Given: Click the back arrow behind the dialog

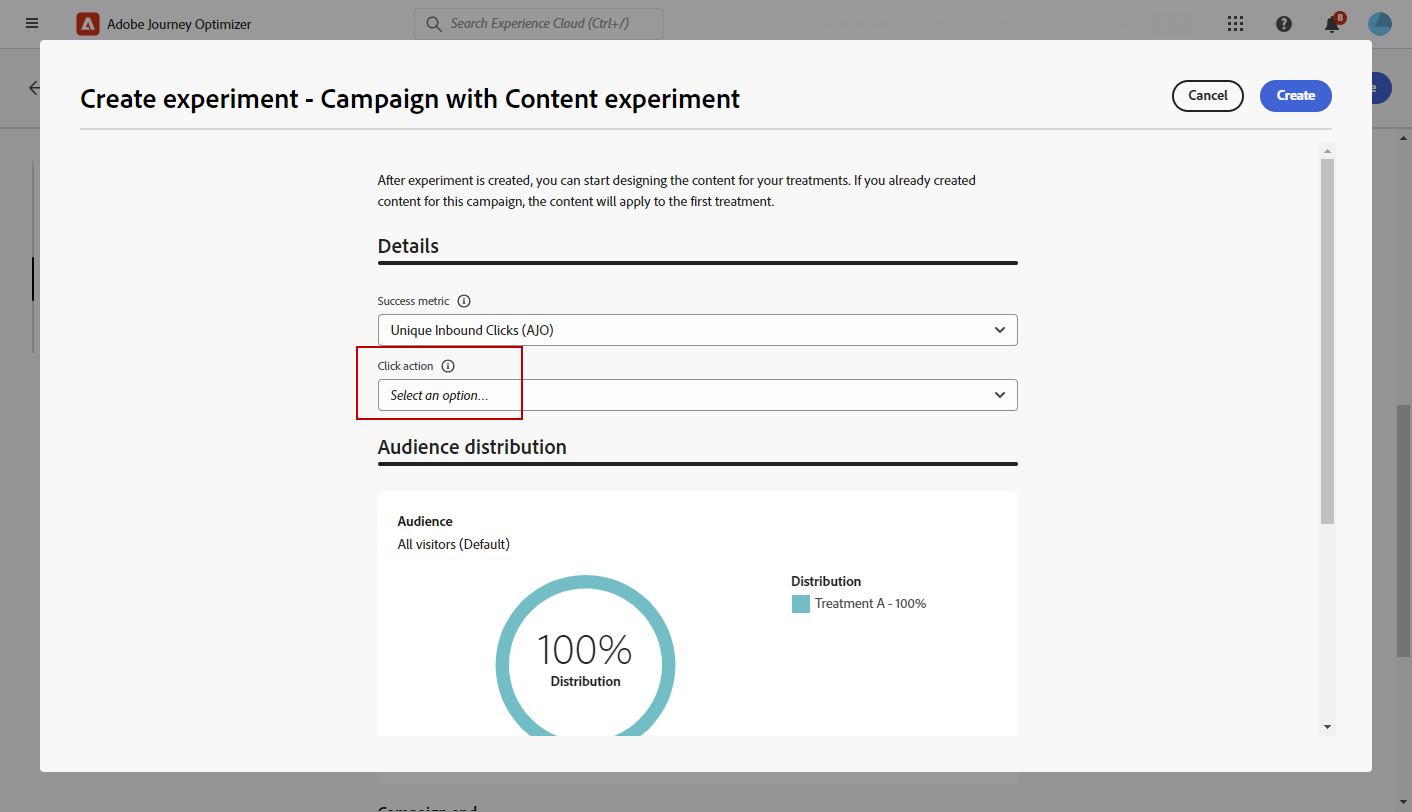Looking at the screenshot, I should tap(35, 88).
